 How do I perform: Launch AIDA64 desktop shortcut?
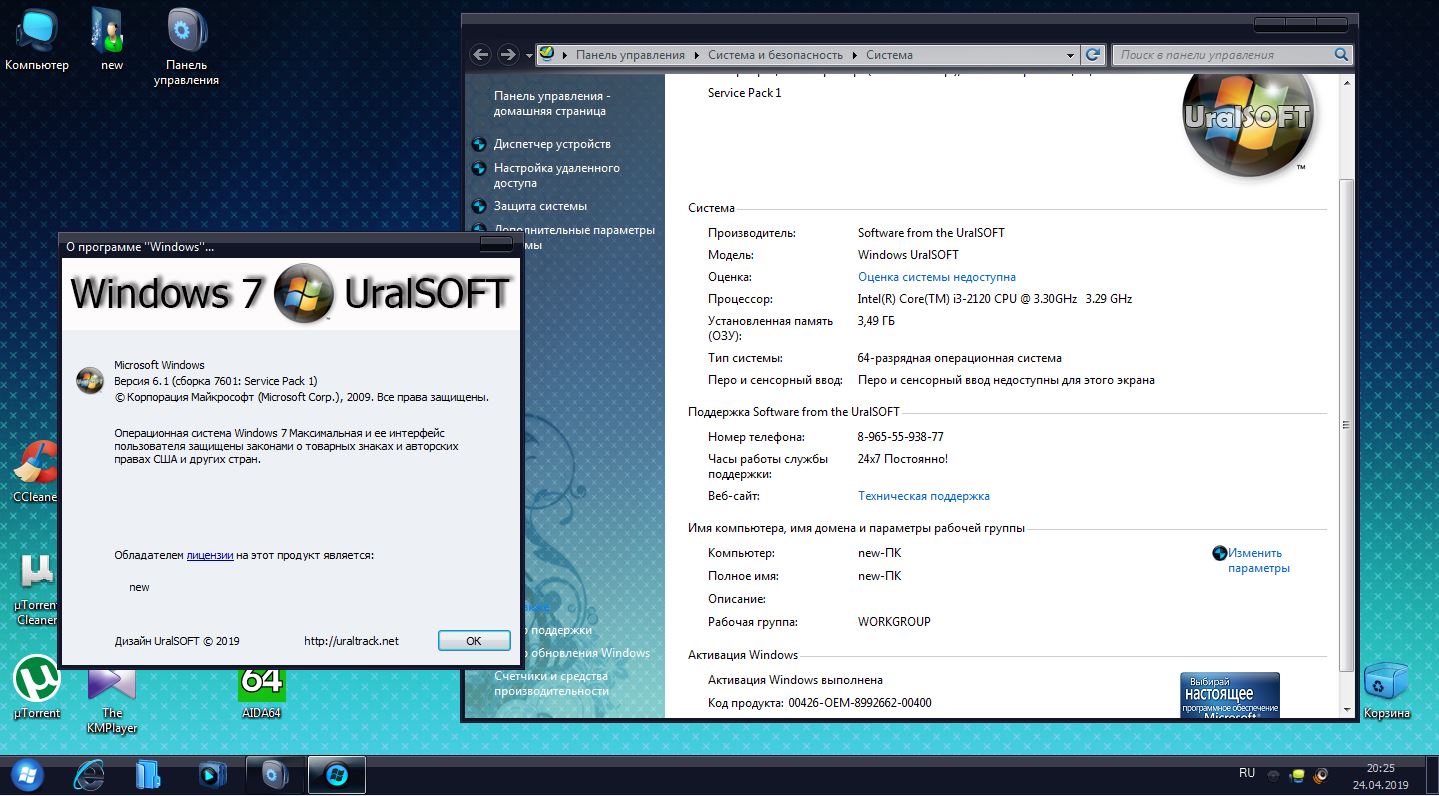tap(261, 692)
